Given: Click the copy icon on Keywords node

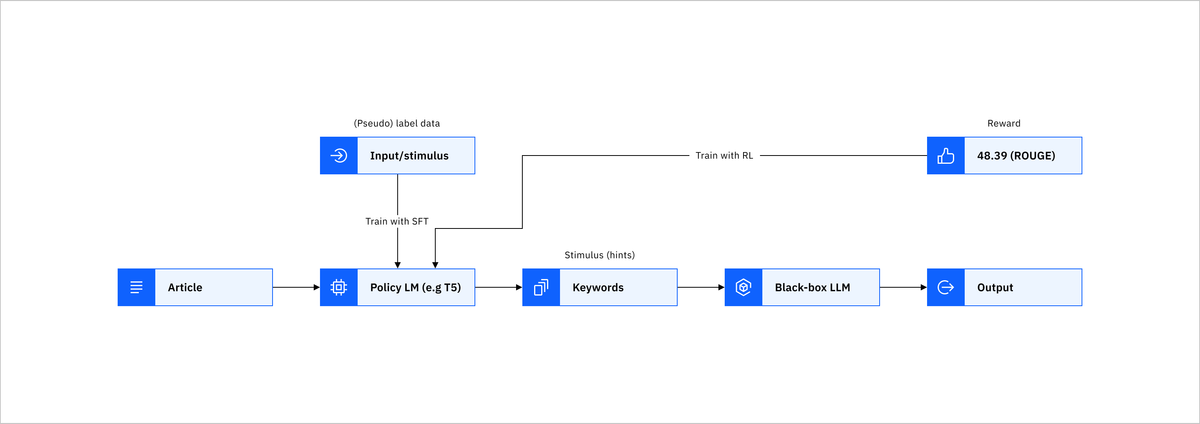Looking at the screenshot, I should (x=541, y=287).
